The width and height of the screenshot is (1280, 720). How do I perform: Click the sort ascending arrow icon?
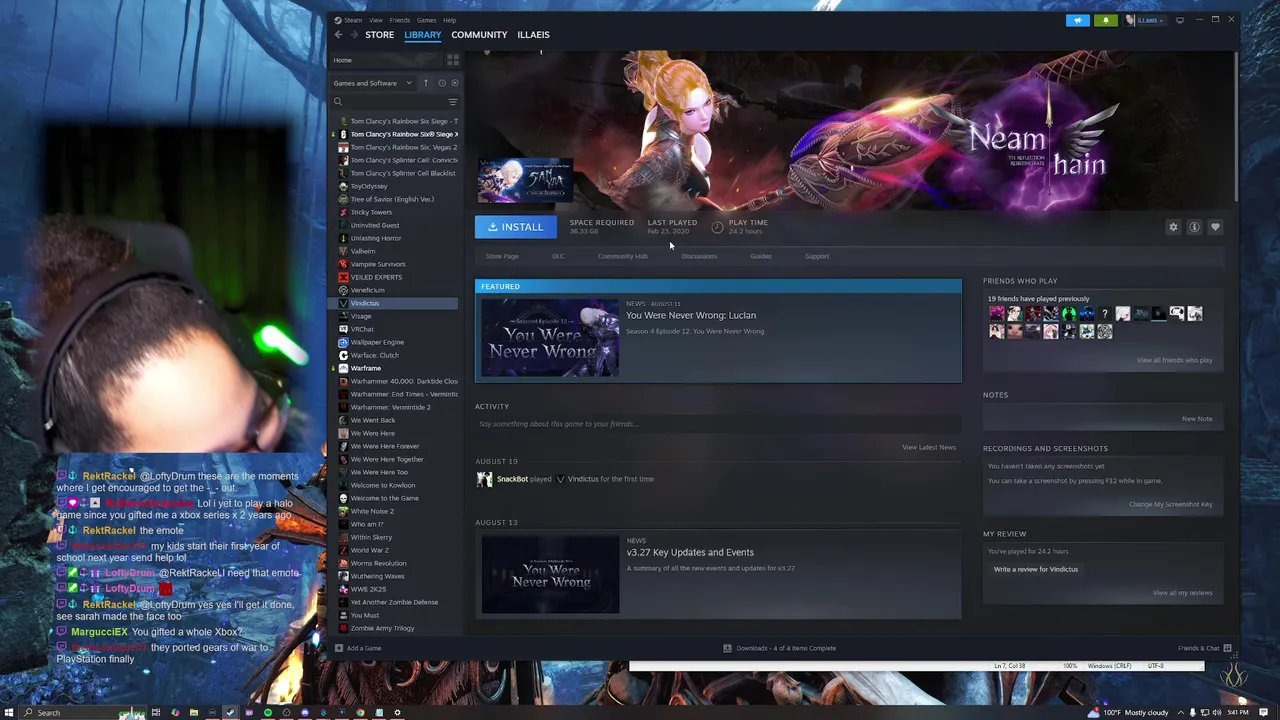(x=426, y=83)
